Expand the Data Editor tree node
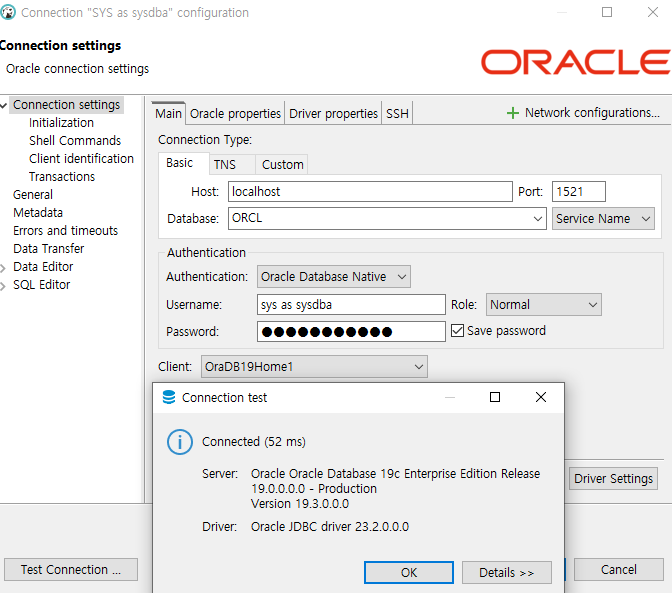 pos(3,268)
